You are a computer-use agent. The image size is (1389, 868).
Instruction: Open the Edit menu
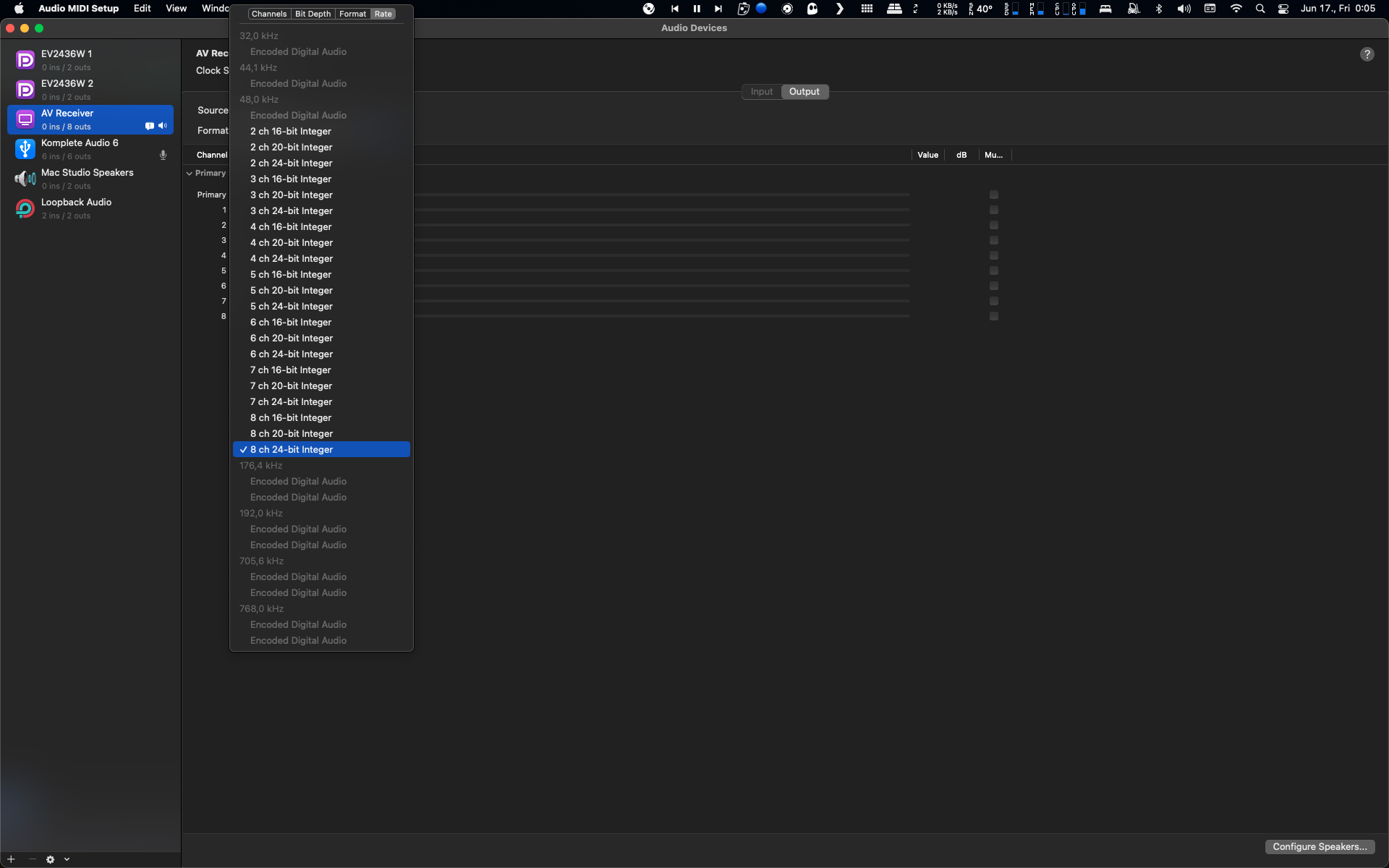(142, 9)
